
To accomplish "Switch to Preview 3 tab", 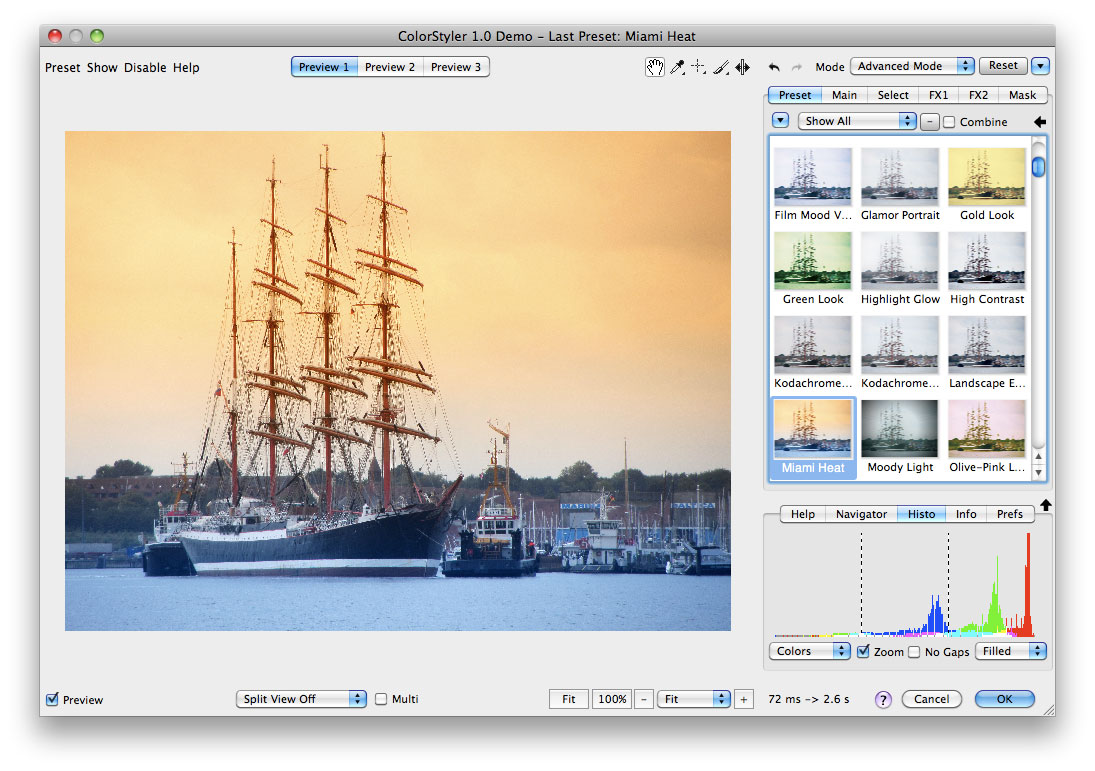I will (x=455, y=67).
